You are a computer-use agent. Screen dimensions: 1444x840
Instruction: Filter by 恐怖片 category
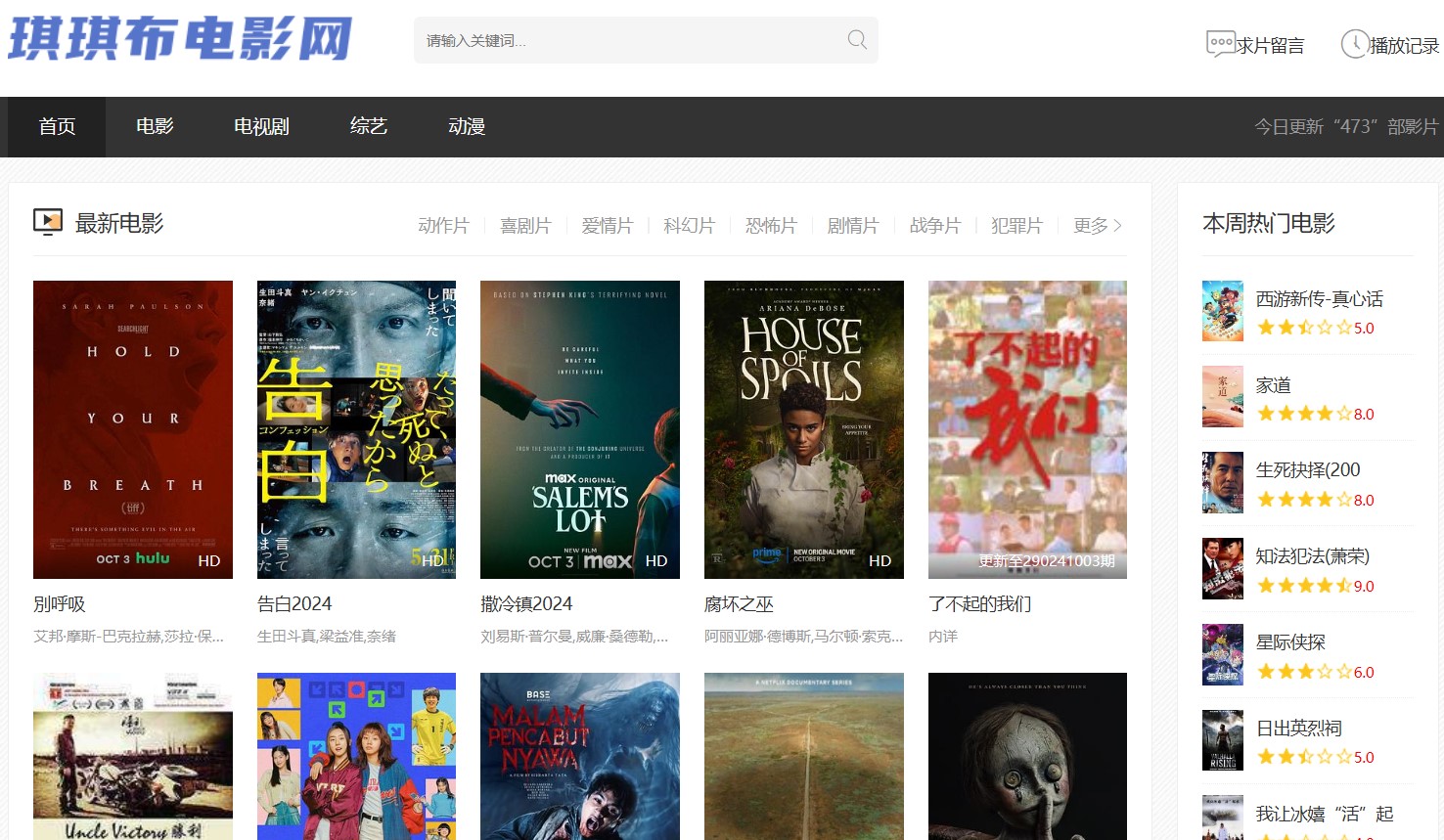[771, 226]
